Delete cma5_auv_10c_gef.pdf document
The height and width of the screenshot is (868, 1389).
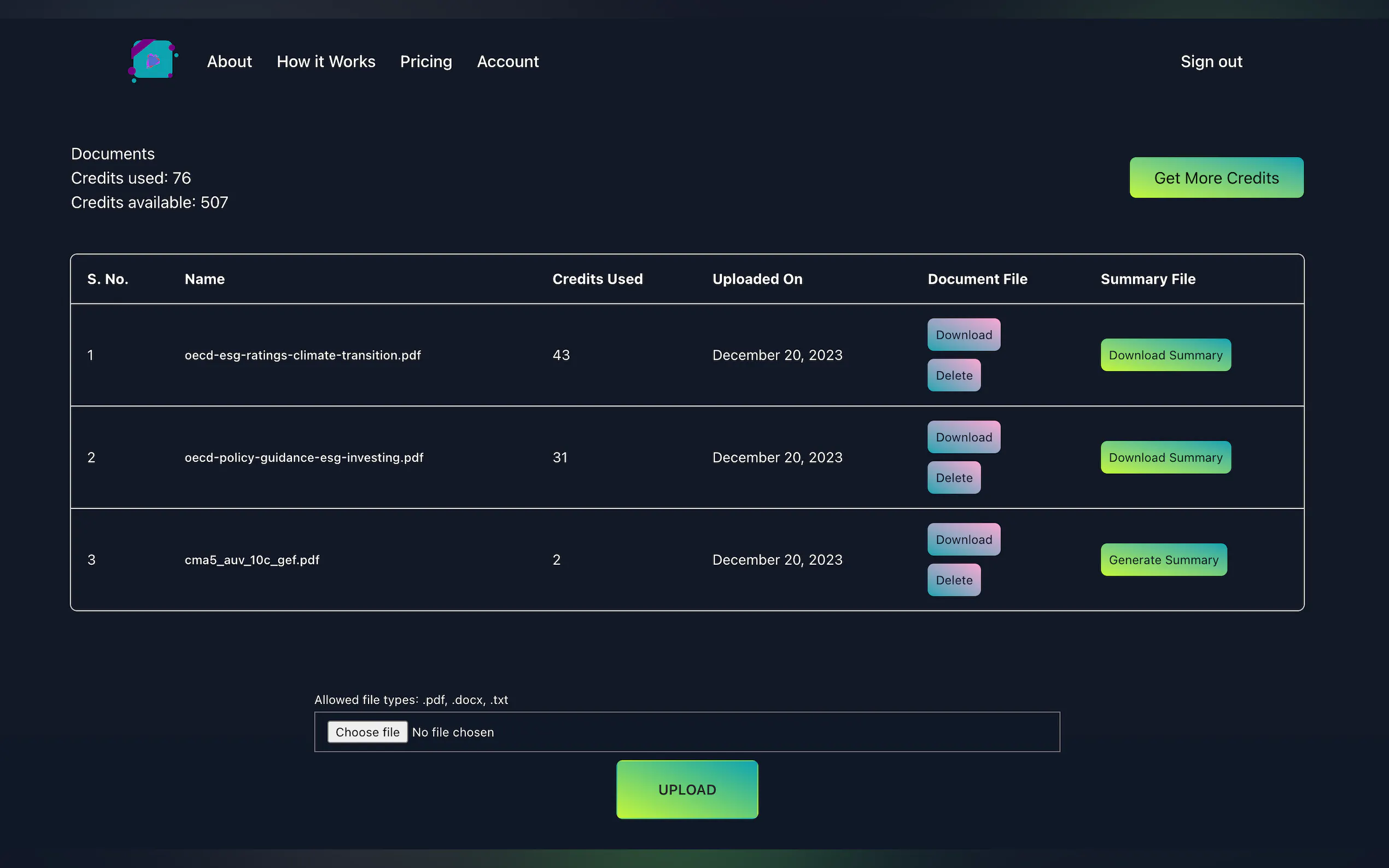coord(954,580)
